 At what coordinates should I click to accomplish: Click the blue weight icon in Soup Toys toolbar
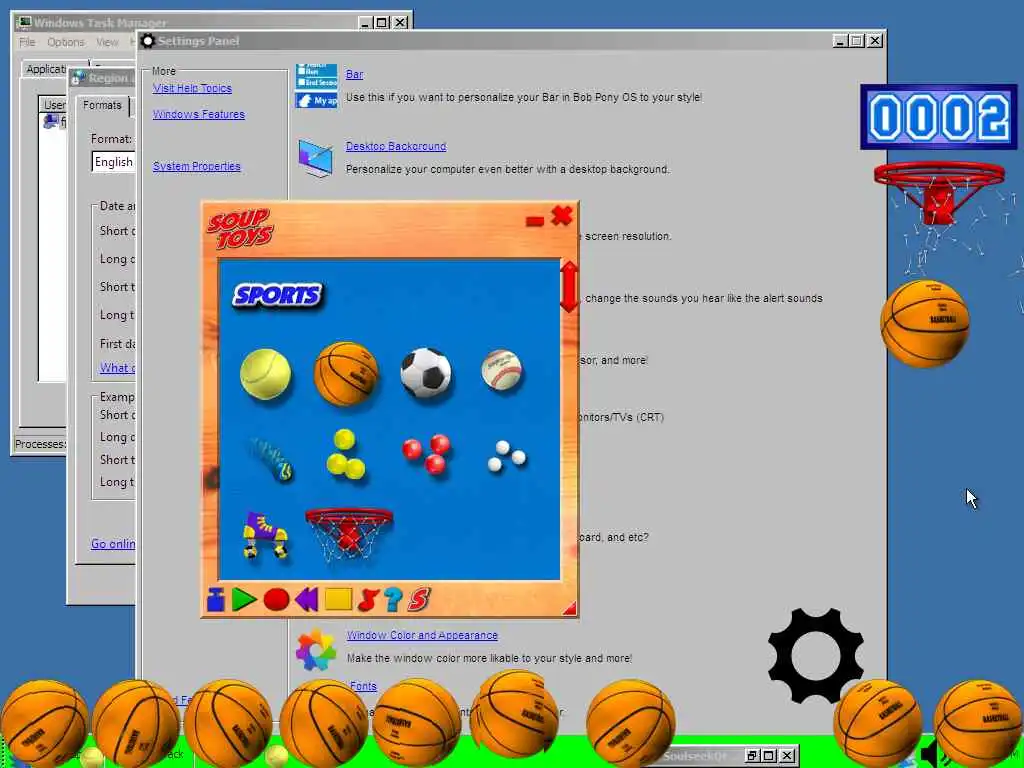click(216, 600)
